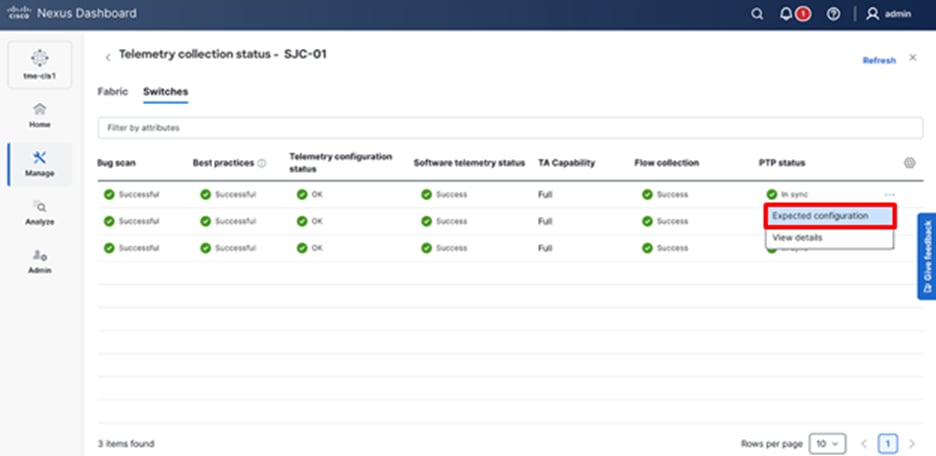Select page 1 in pagination
This screenshot has height=456, width=936.
[888, 443]
